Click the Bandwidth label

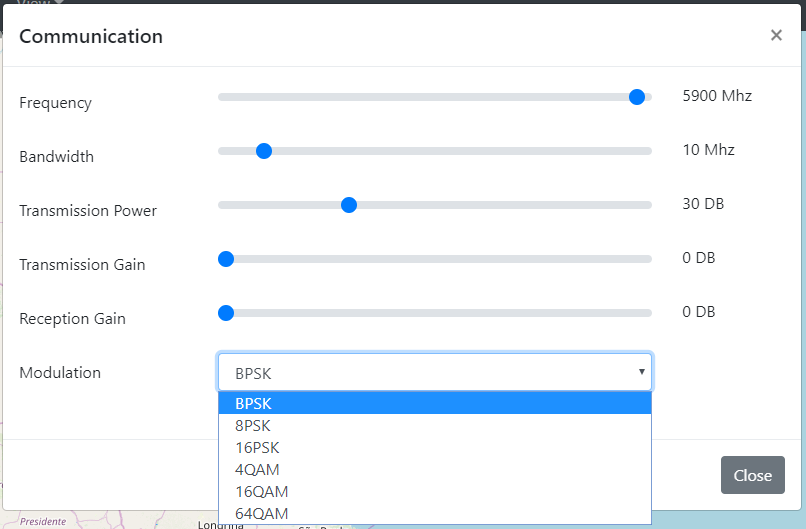click(57, 157)
